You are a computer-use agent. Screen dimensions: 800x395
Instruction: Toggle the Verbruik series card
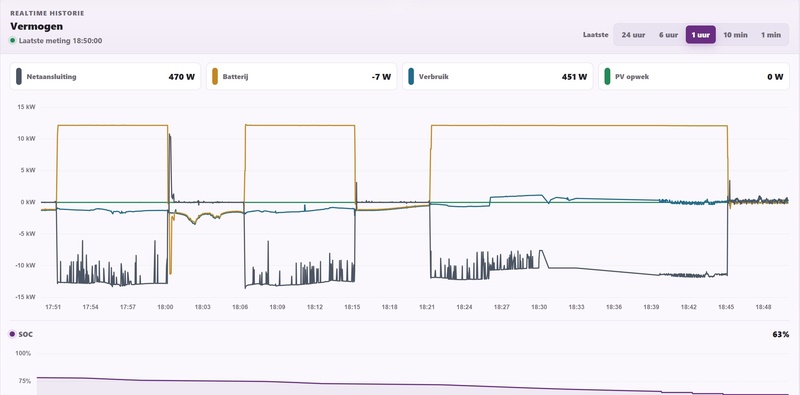point(497,77)
